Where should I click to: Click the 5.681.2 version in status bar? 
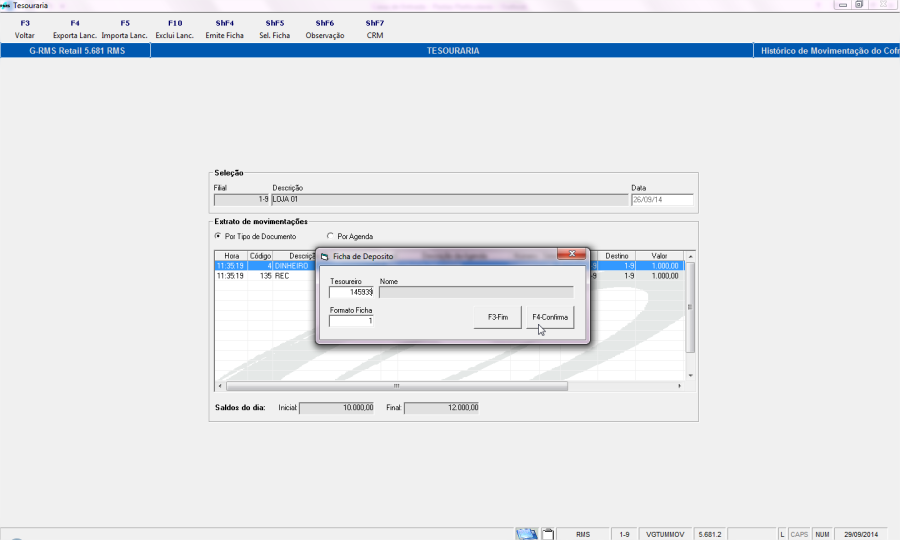(710, 534)
